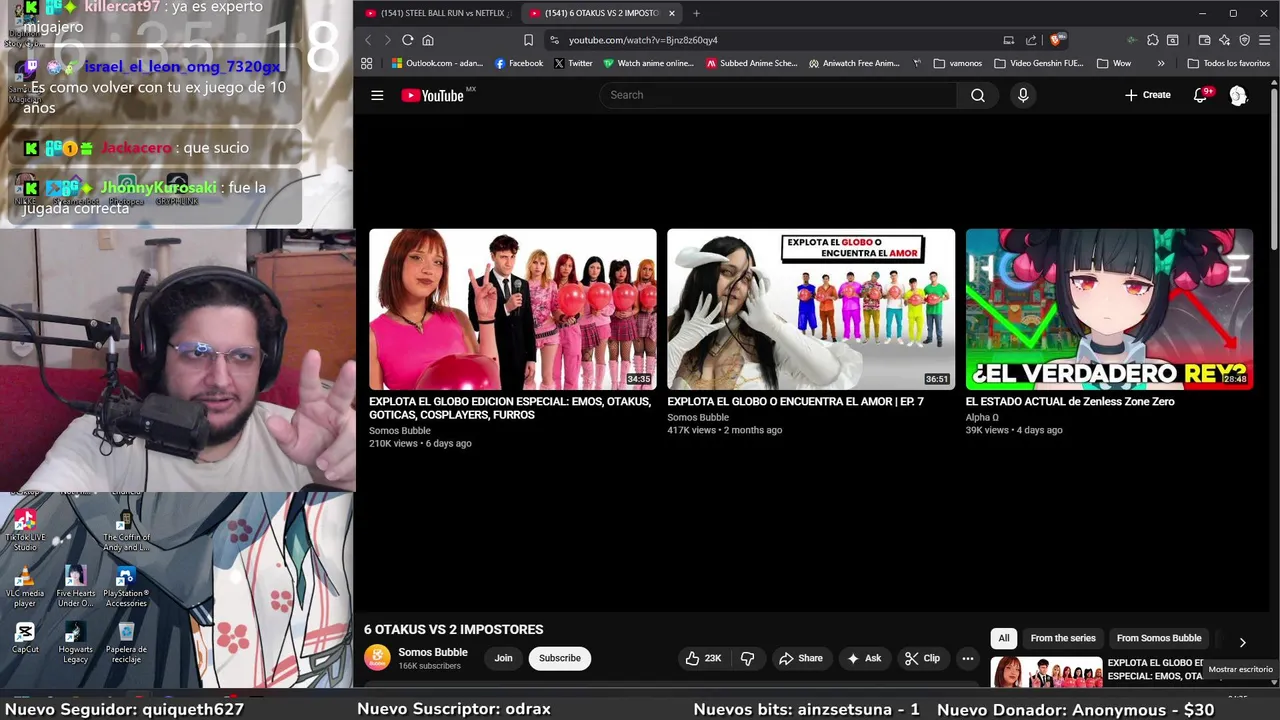Open a new browser tab with plus button
This screenshot has height=720, width=1280.
click(x=696, y=13)
